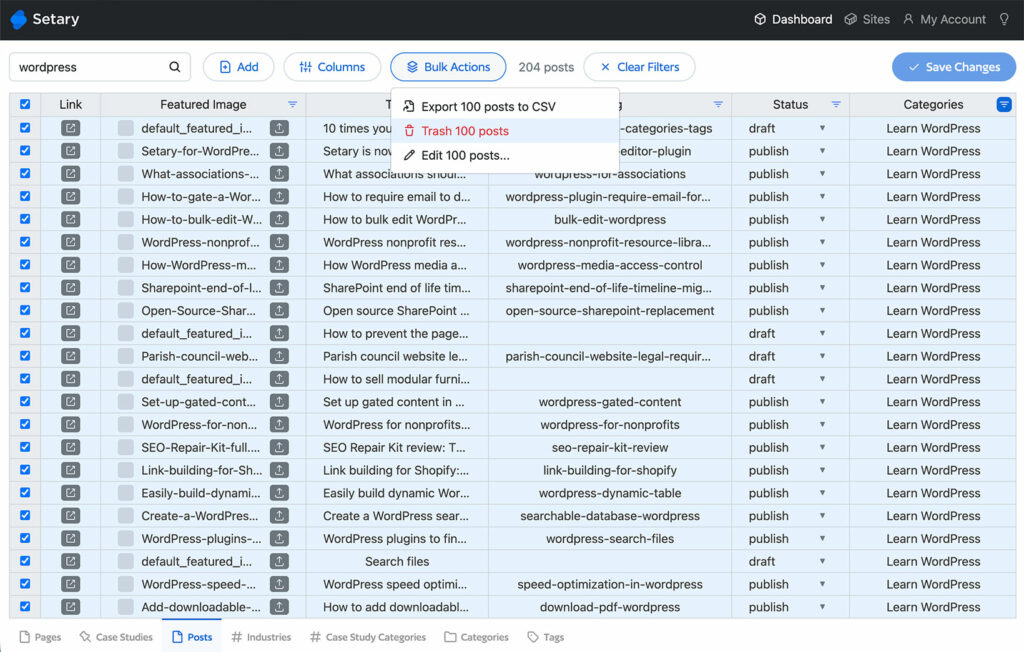Image resolution: width=1024 pixels, height=652 pixels.
Task: Upload featured image for What-associations-... row
Action: coord(279,174)
